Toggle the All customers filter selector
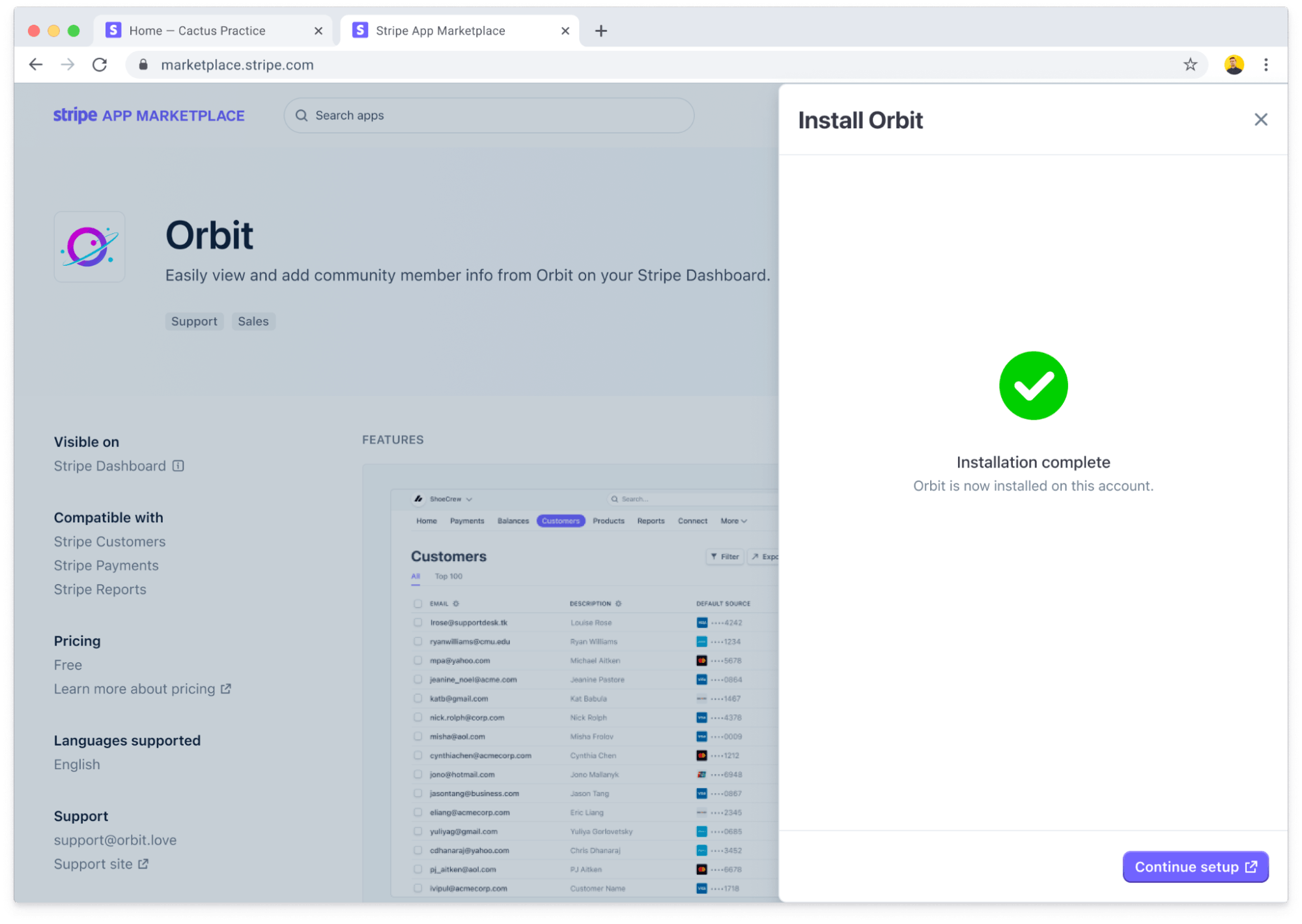This screenshot has width=1302, height=924. (415, 576)
